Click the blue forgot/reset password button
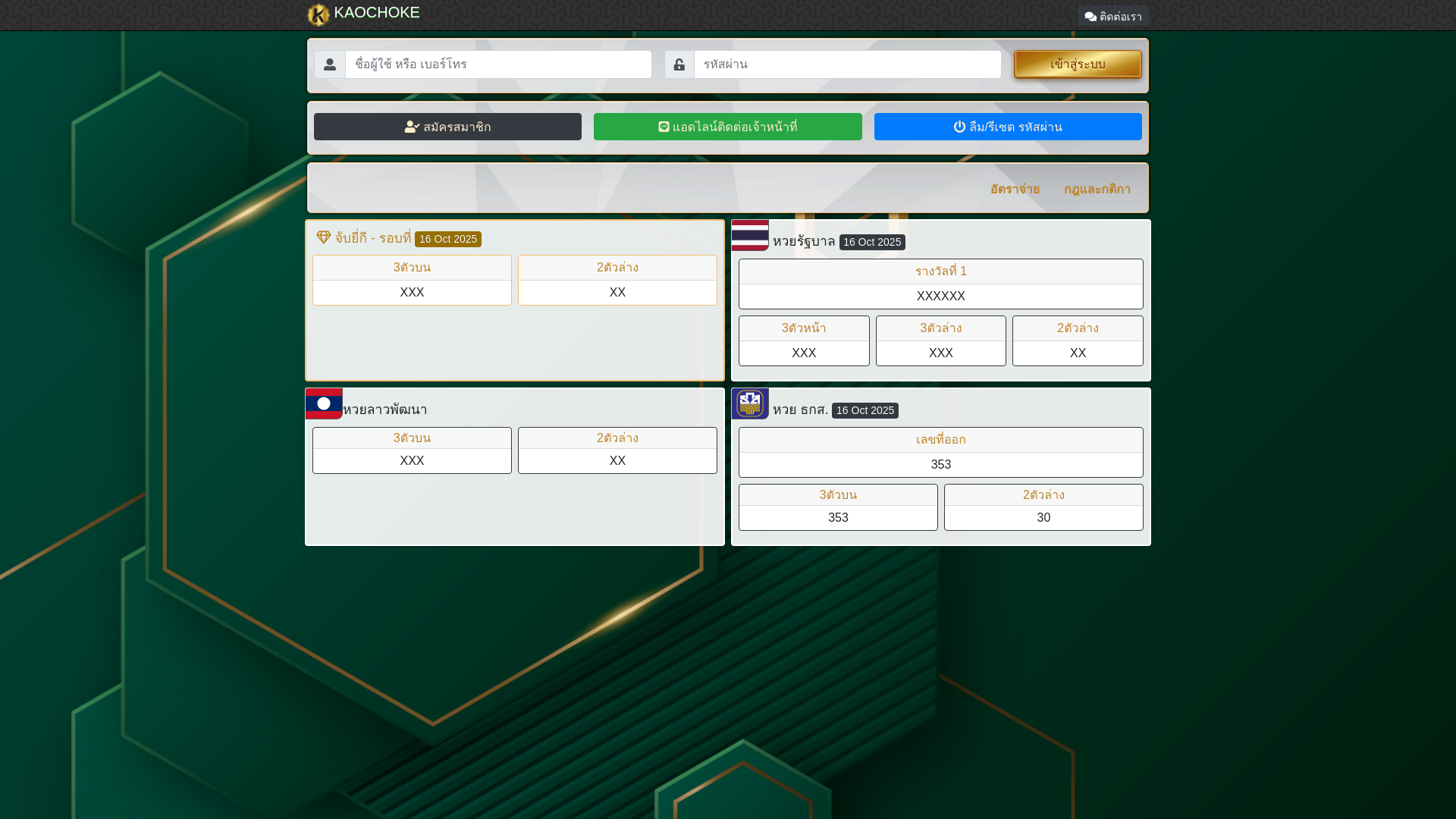The height and width of the screenshot is (819, 1456). point(1007,127)
